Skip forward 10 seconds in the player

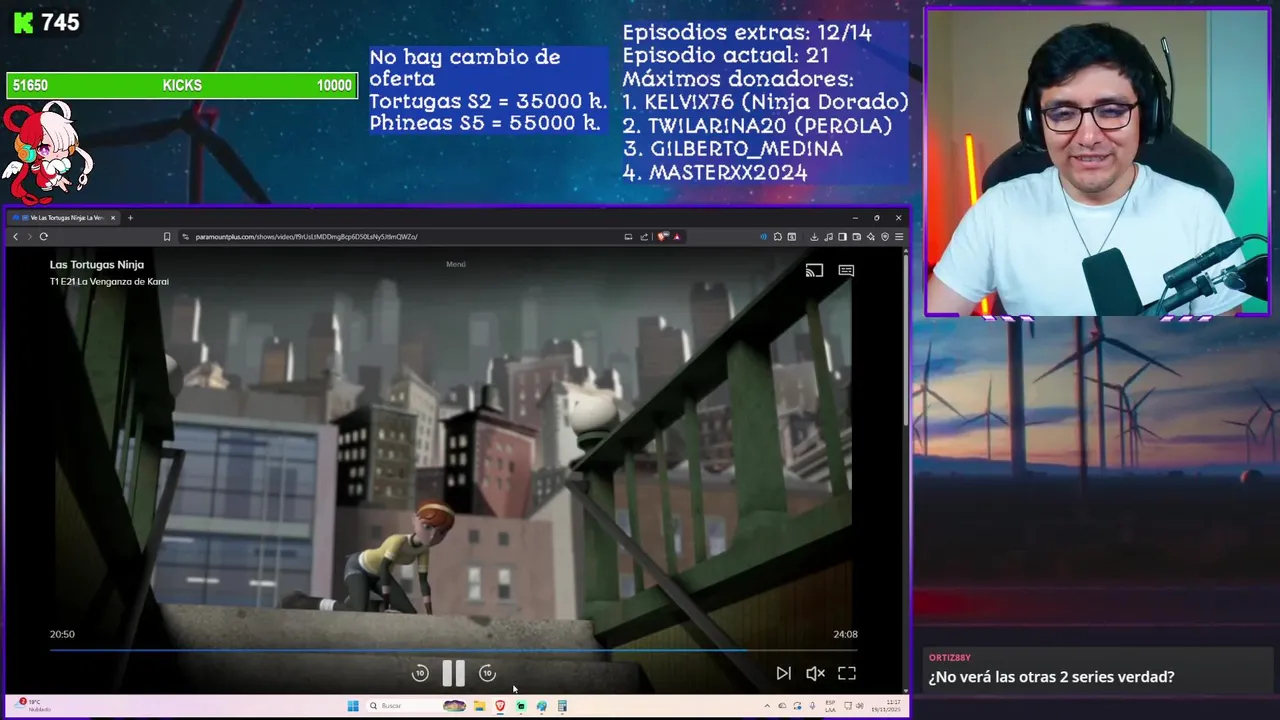pos(487,674)
